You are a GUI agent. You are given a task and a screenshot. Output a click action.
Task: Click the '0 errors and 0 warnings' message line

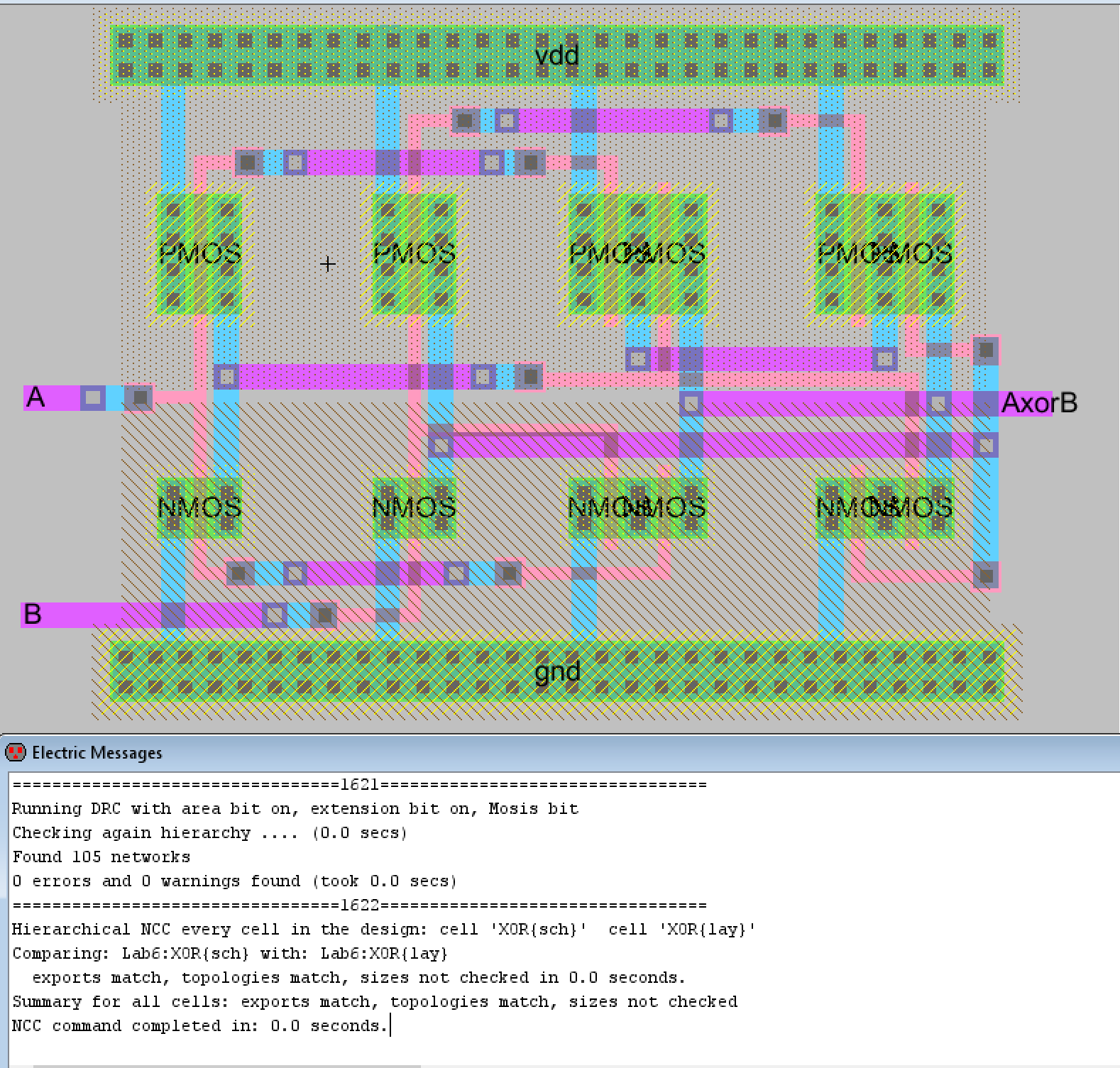(x=234, y=881)
